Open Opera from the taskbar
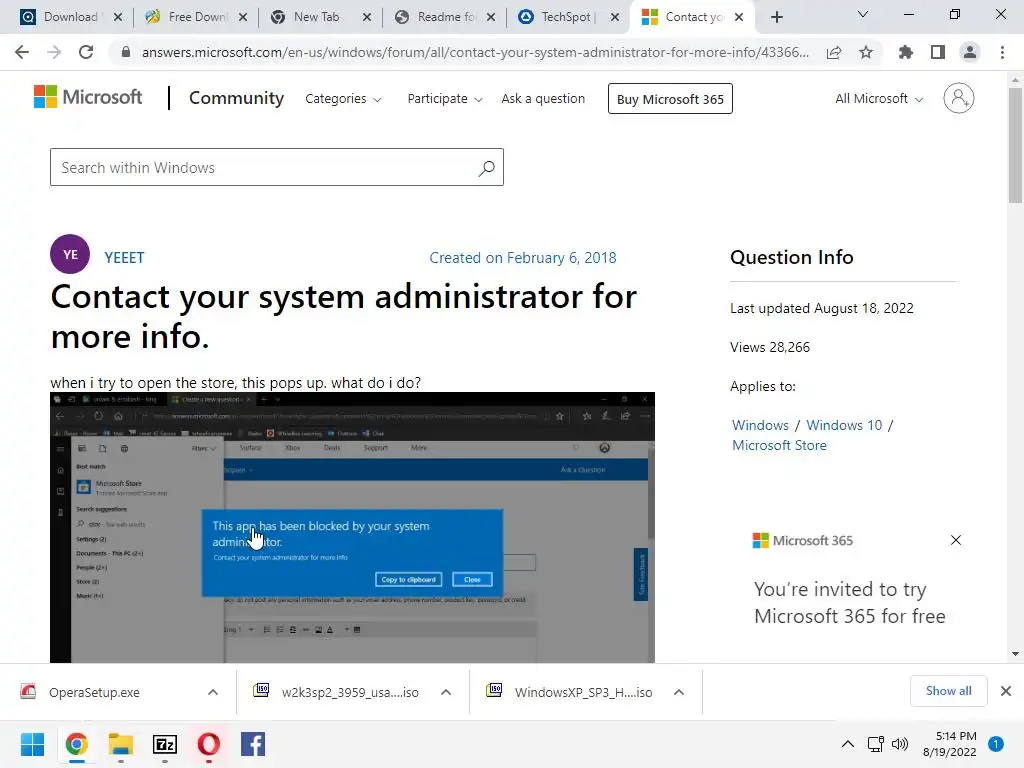Screen dimensions: 1024x768 click(208, 744)
